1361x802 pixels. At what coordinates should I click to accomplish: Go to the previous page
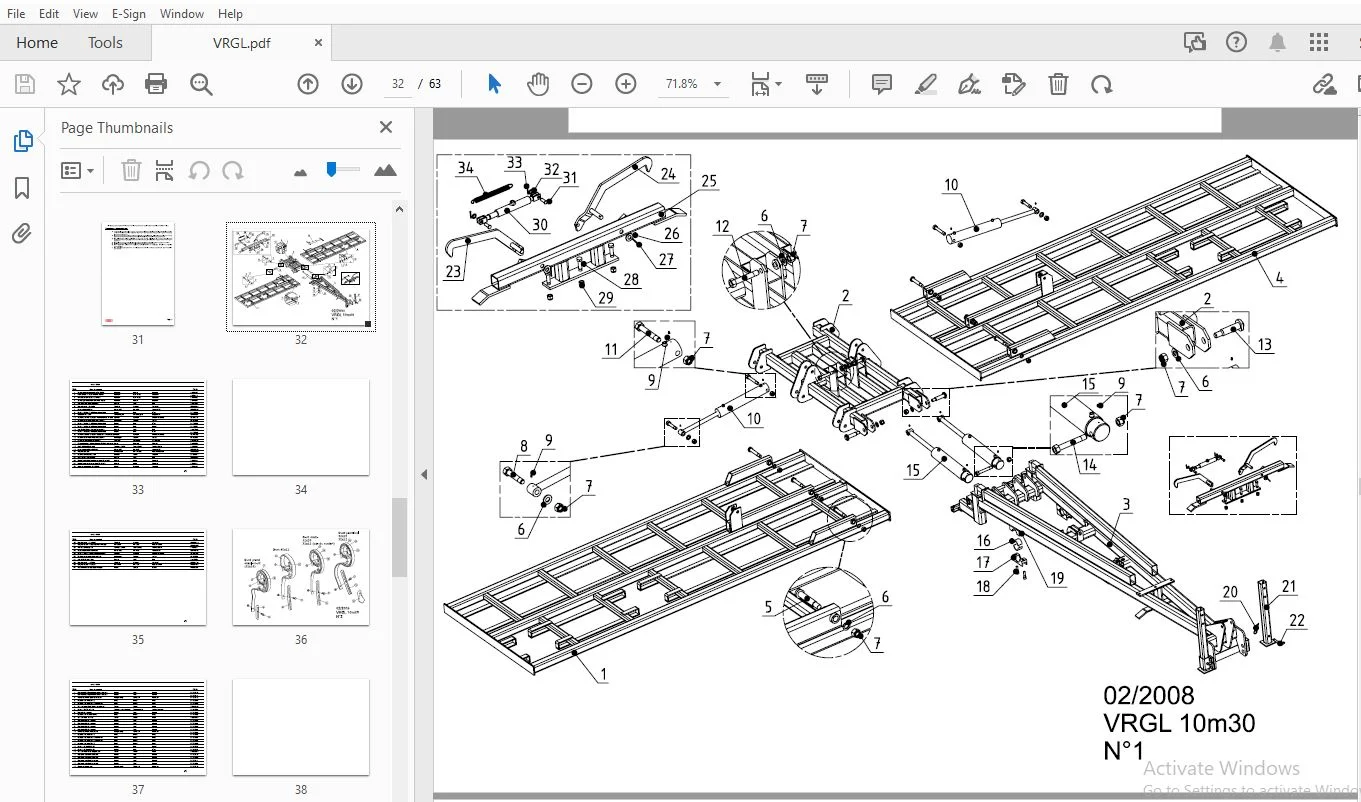coord(308,84)
